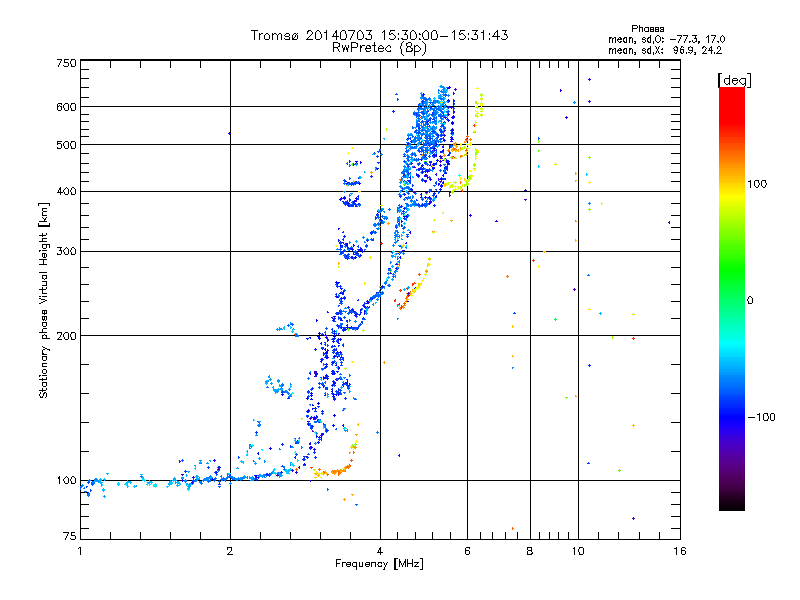The width and height of the screenshot is (800, 600).
Task: Click the x-axis tick label '10'
Action: coord(578,551)
